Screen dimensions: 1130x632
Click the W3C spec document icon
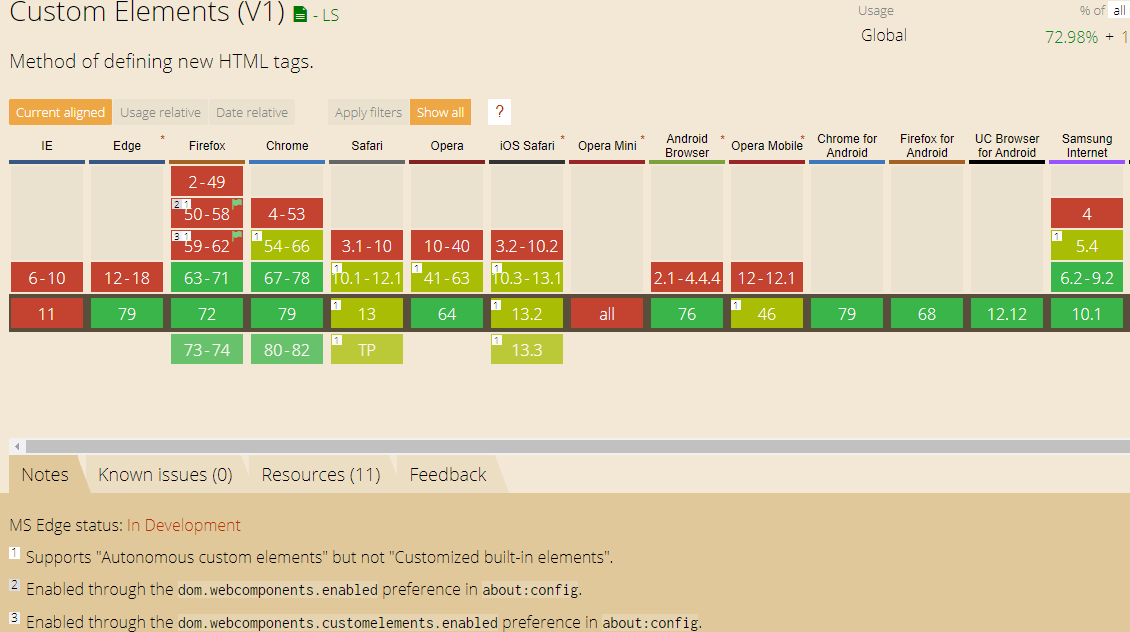(300, 14)
